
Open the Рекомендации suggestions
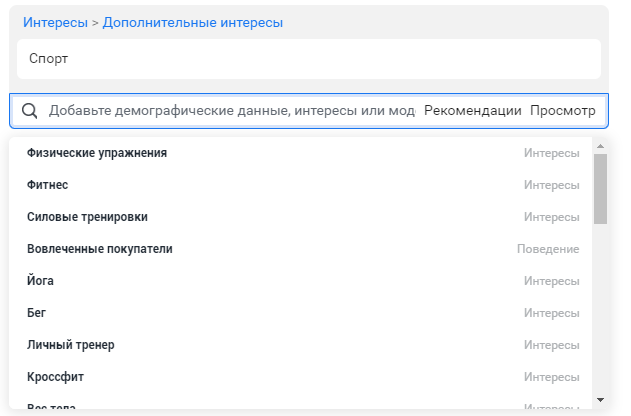[472, 111]
